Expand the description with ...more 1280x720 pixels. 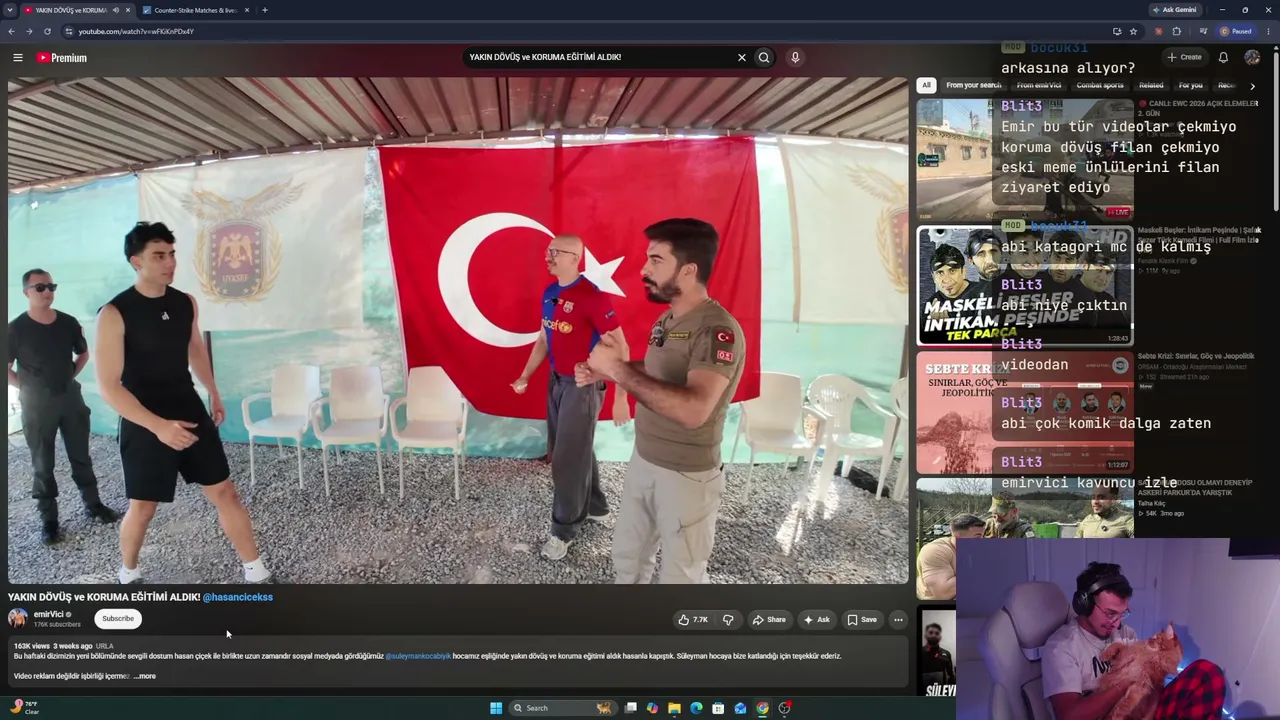[144, 676]
